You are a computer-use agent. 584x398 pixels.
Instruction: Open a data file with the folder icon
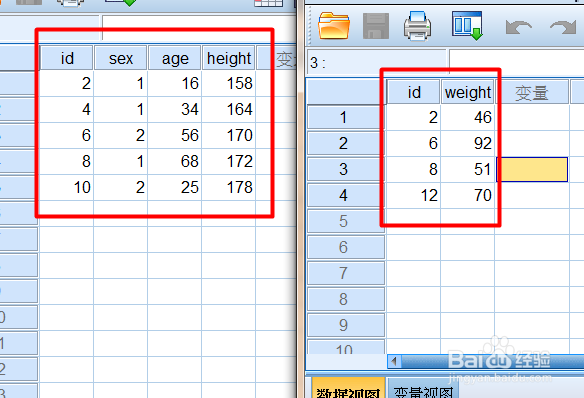[x=334, y=25]
